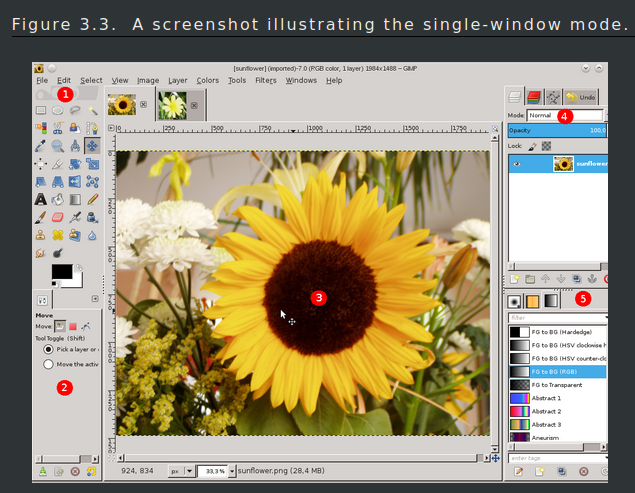The width and height of the screenshot is (635, 493).
Task: Select the Paths tool
Action: pos(92,128)
